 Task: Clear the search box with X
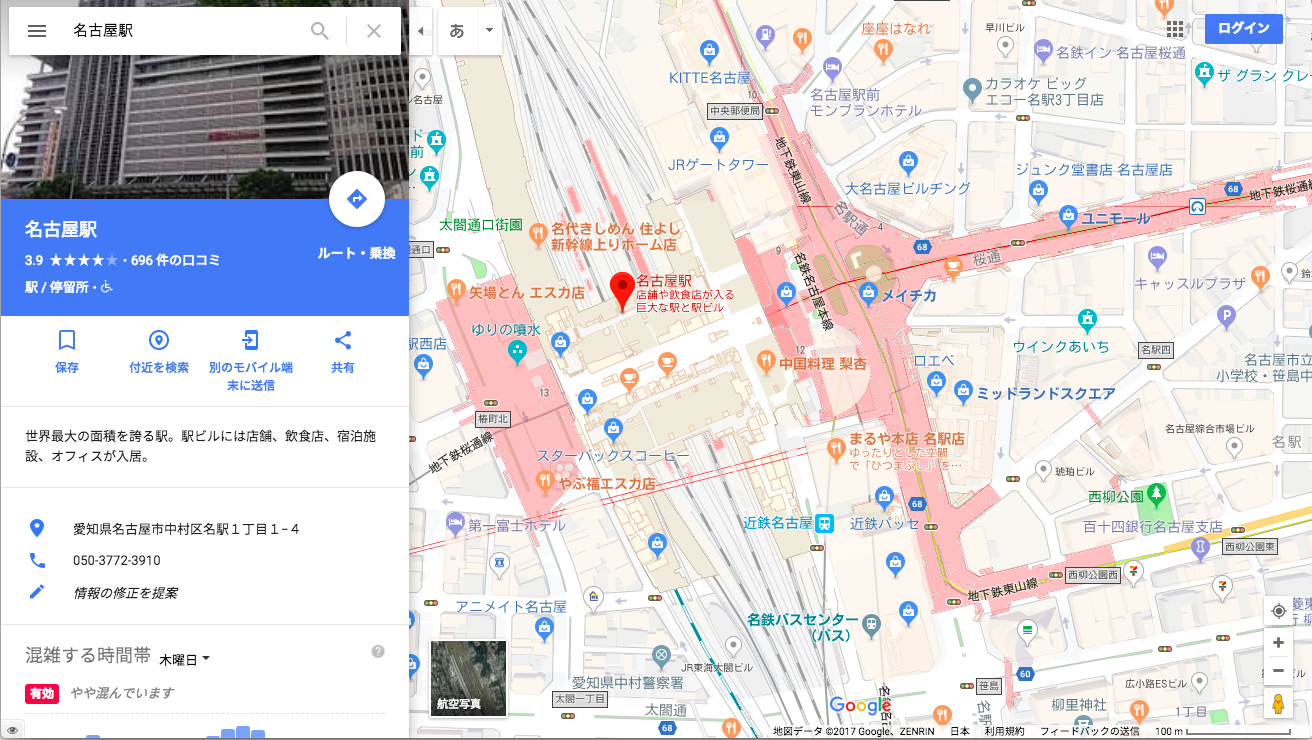click(374, 31)
